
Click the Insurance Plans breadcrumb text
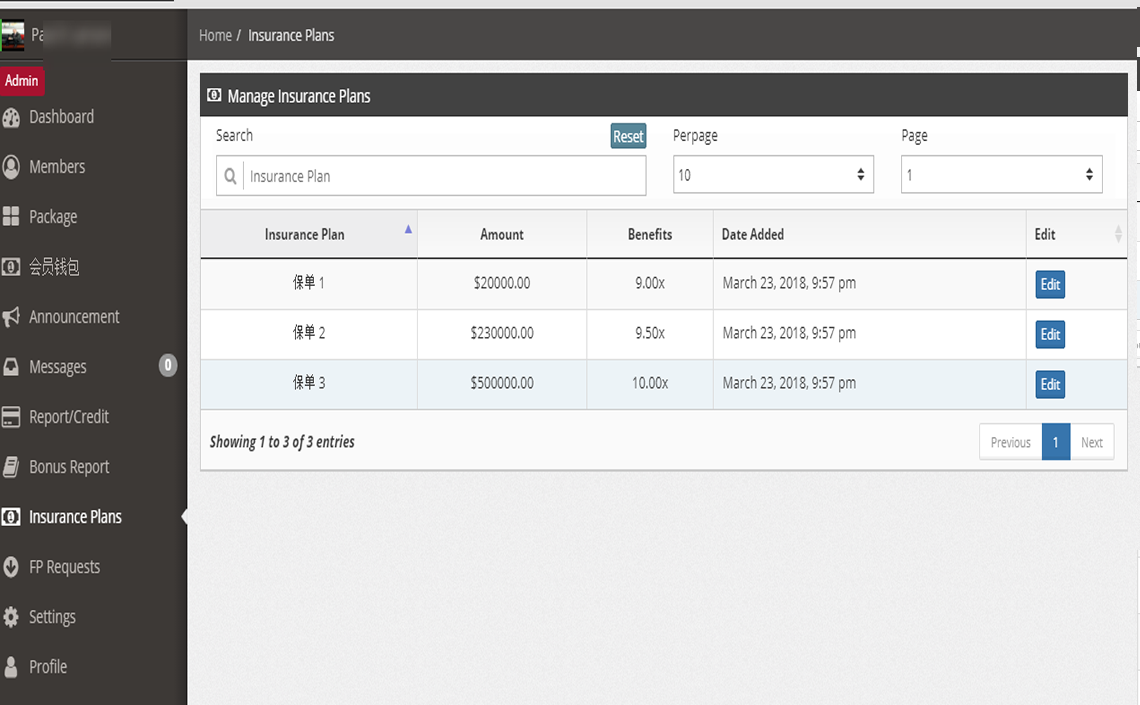[291, 36]
